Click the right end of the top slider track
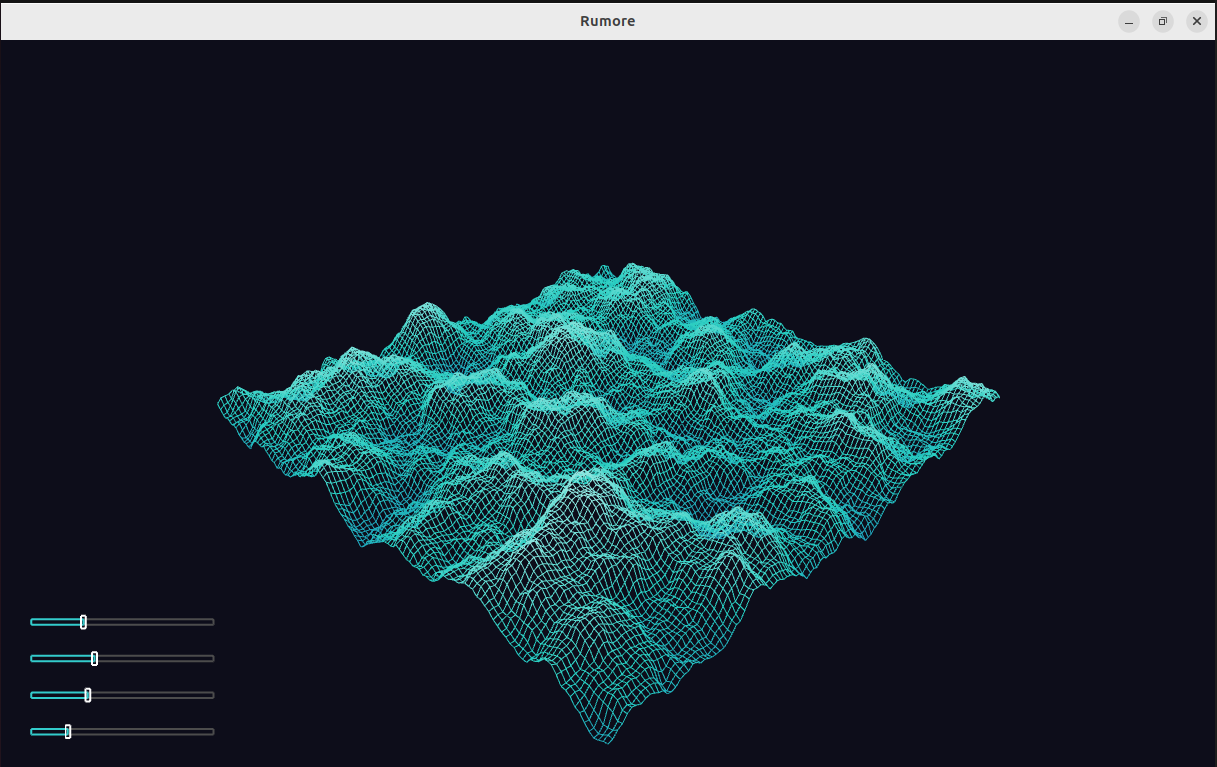Viewport: 1217px width, 767px height. (x=211, y=622)
